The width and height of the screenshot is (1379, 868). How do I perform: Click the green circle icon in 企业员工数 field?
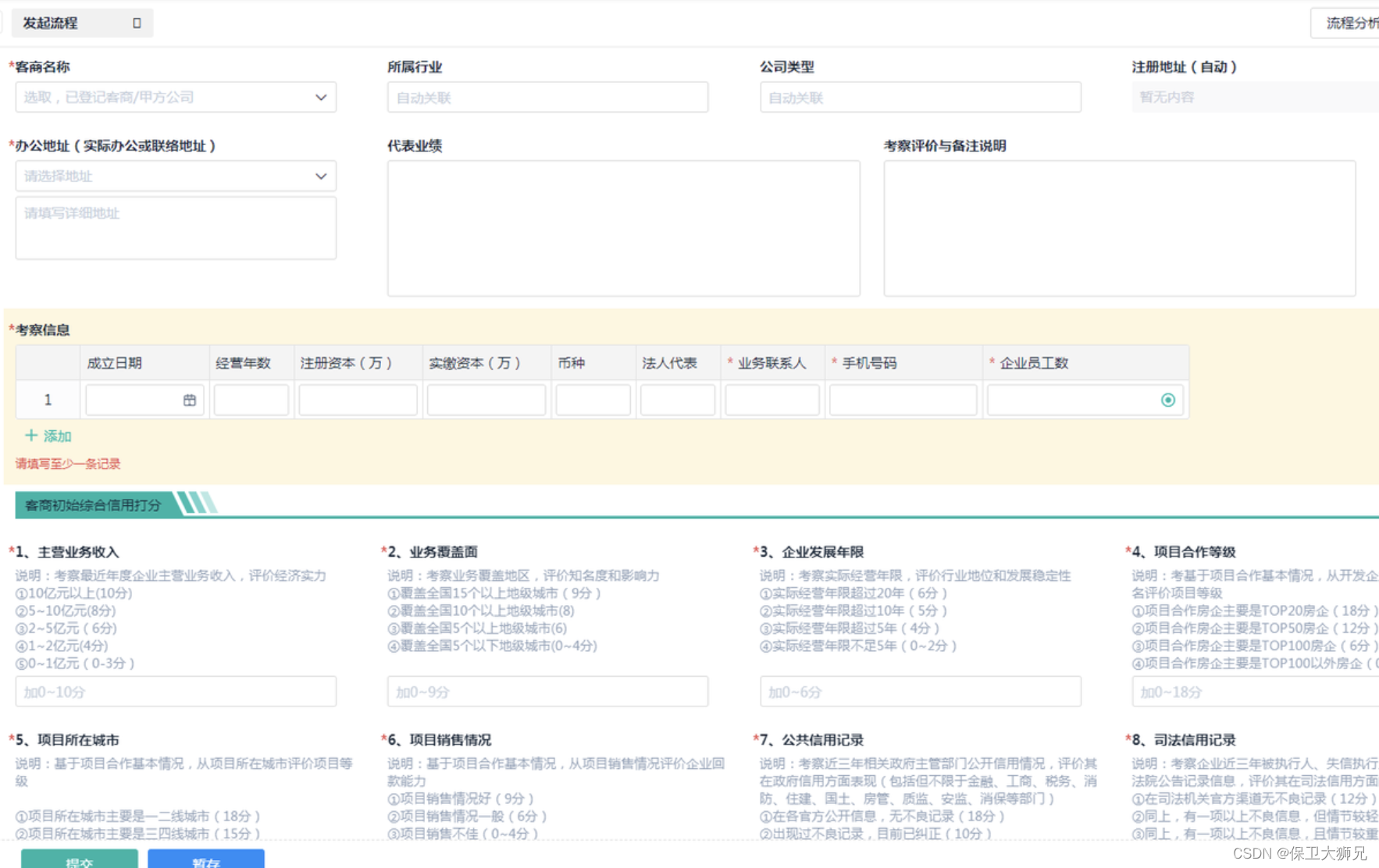(x=1168, y=400)
